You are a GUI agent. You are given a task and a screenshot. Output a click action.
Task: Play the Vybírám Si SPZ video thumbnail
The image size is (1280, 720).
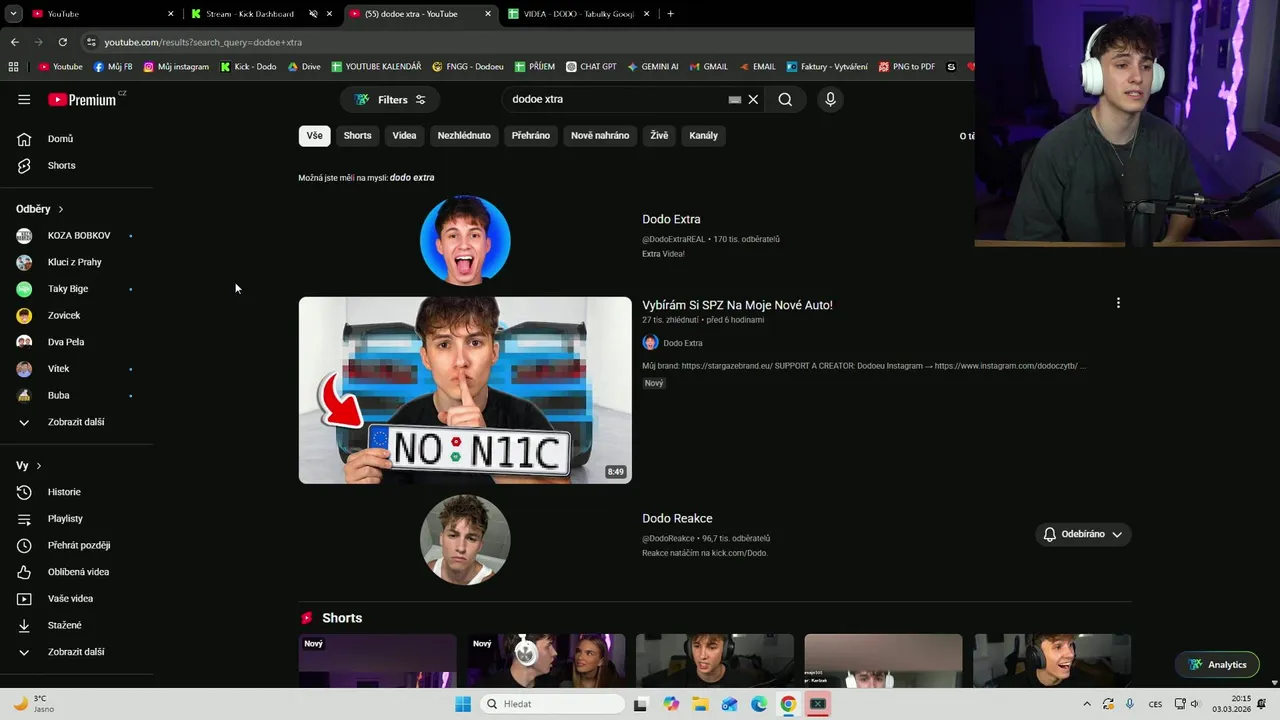point(465,390)
